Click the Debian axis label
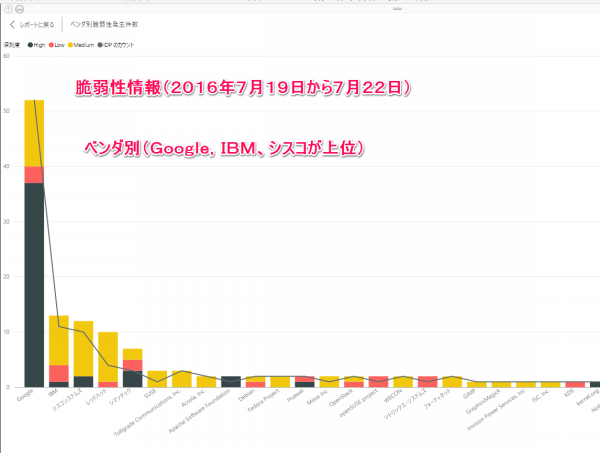600x453 pixels. 246,396
